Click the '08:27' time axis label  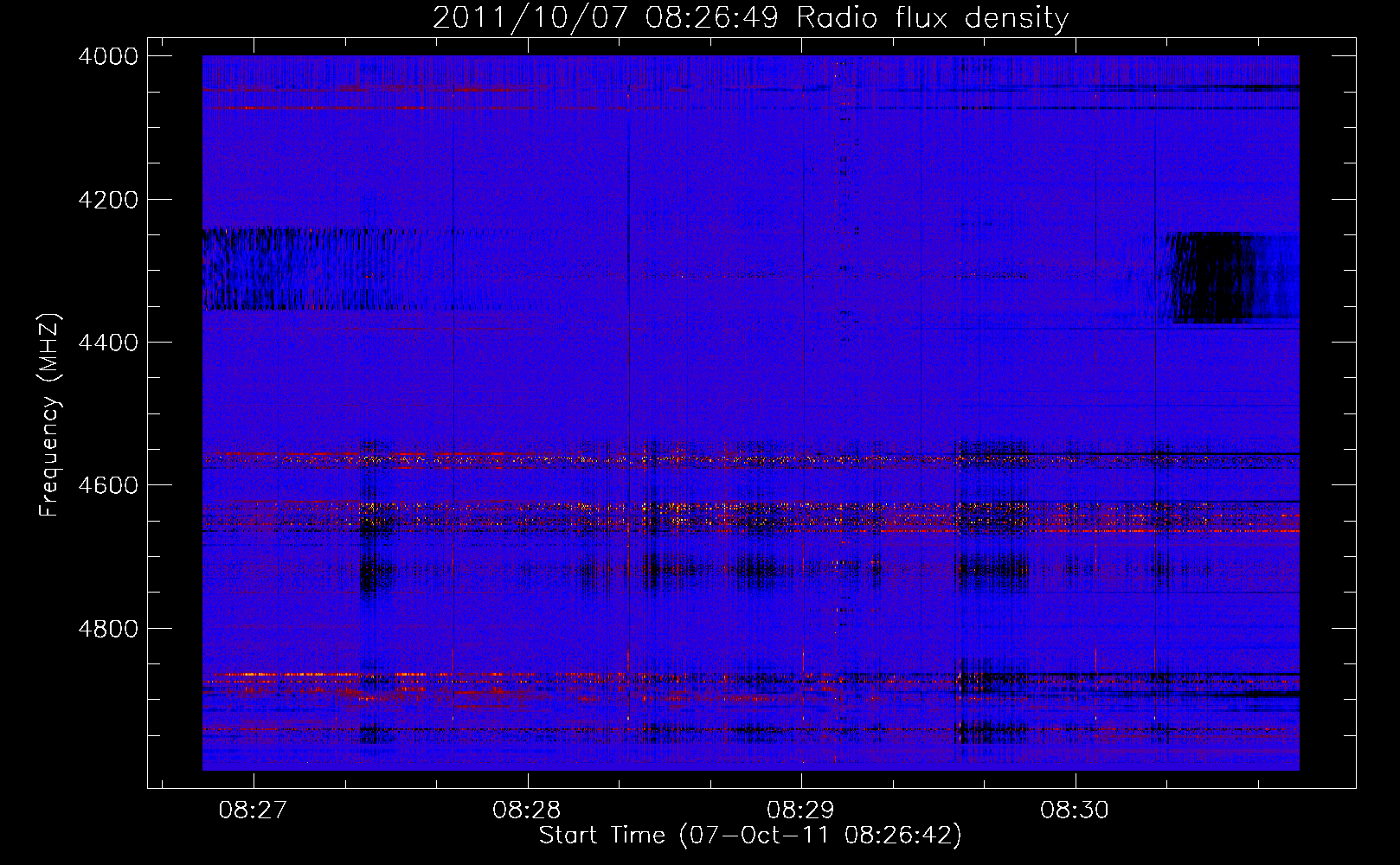click(253, 810)
